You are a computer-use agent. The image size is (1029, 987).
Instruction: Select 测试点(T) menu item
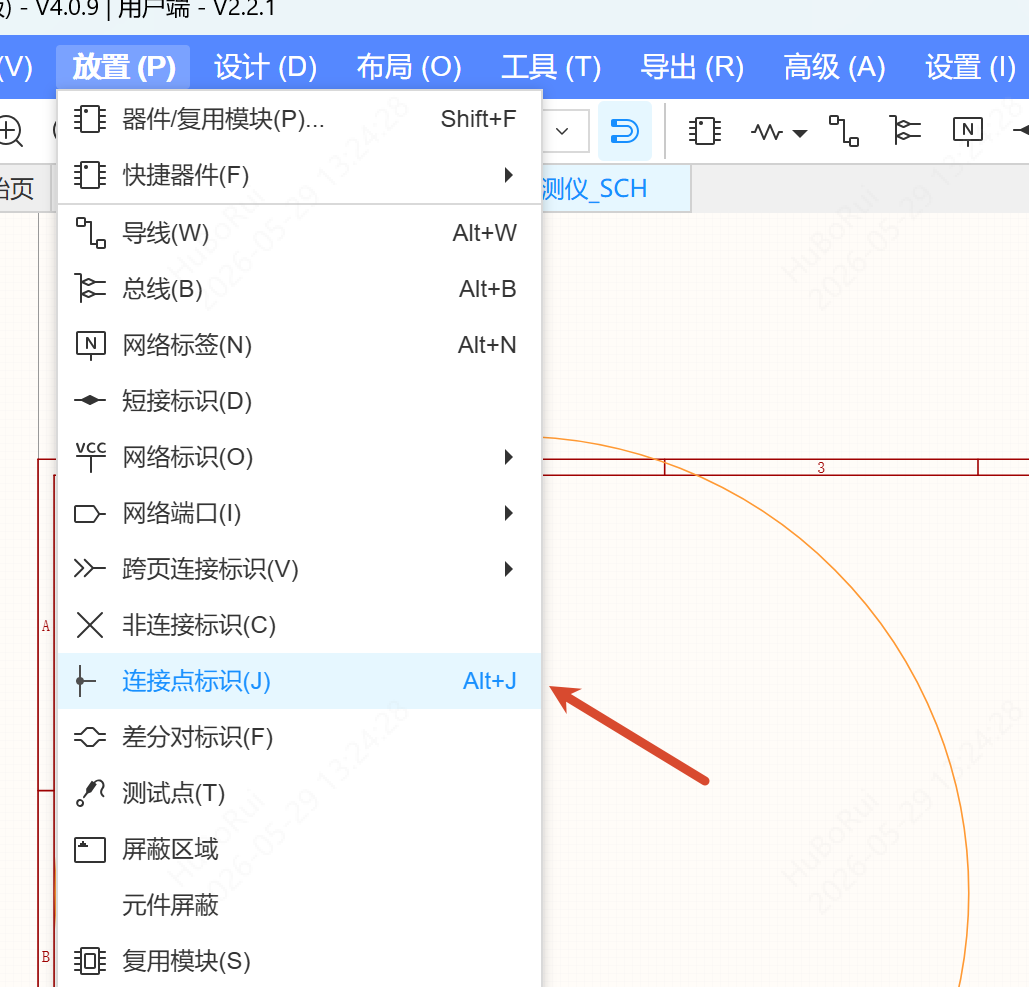(299, 793)
